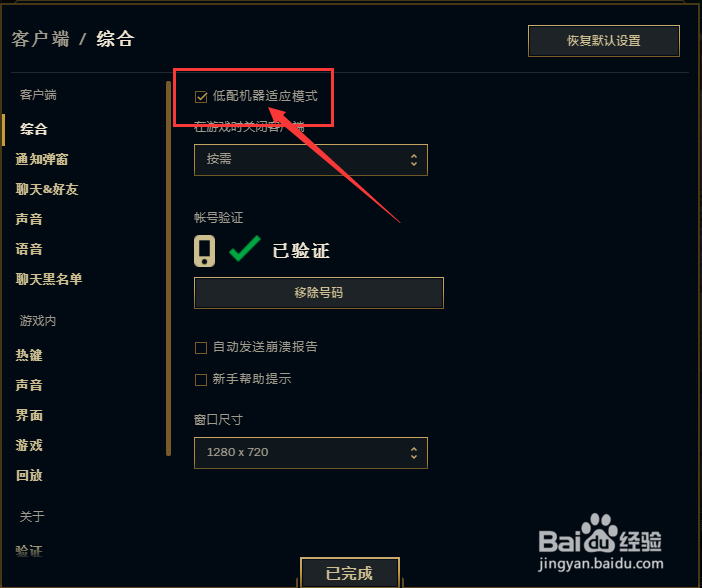
Task: Open the 1280 x 720 window size dropdown
Action: pyautogui.click(x=311, y=453)
